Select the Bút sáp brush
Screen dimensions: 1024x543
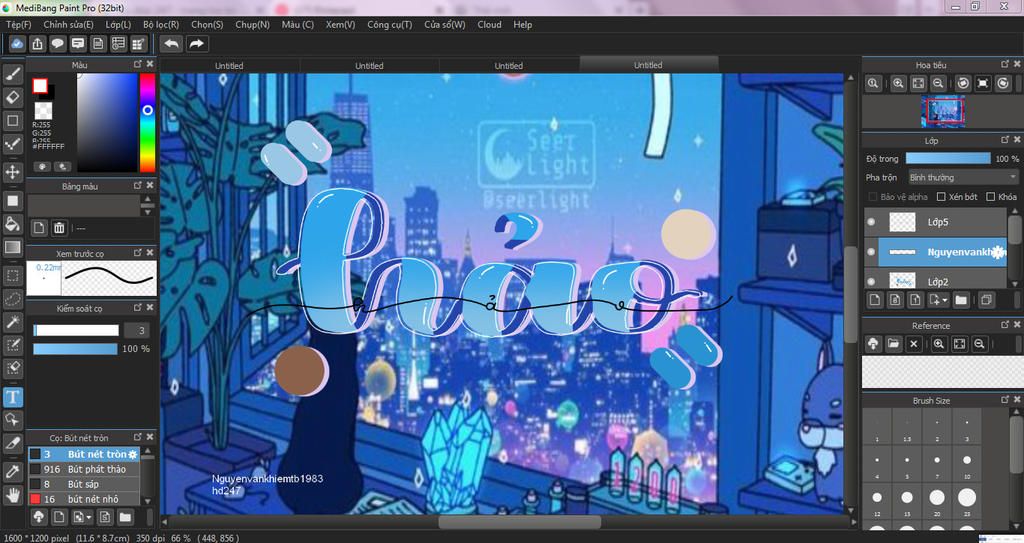[84, 484]
